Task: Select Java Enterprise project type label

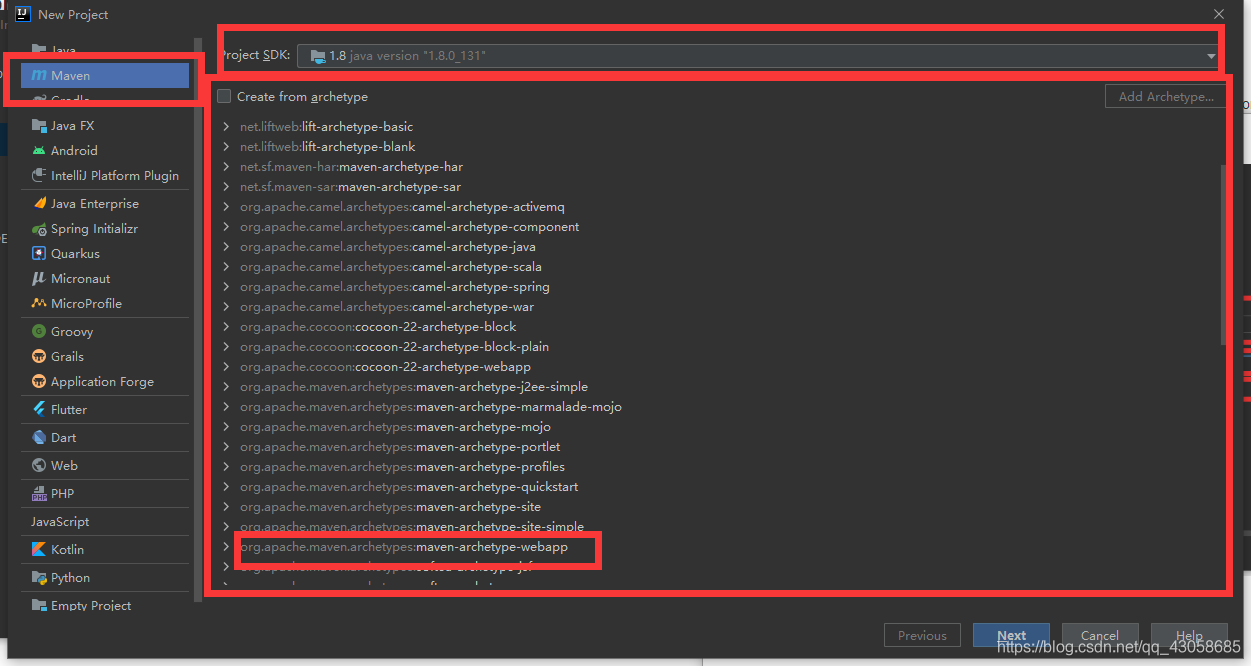Action: tap(95, 204)
